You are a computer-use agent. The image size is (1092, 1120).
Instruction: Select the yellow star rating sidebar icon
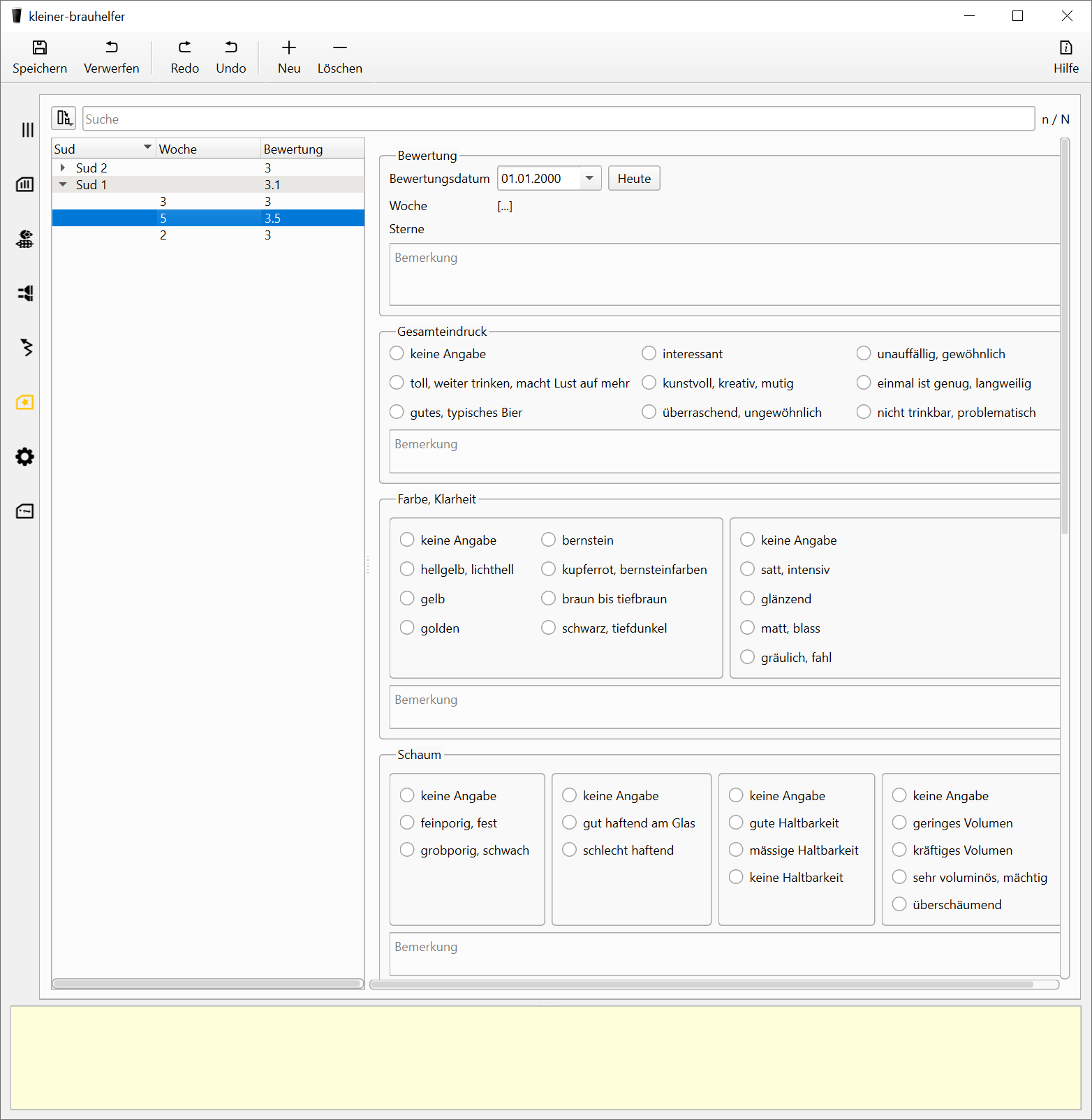25,402
